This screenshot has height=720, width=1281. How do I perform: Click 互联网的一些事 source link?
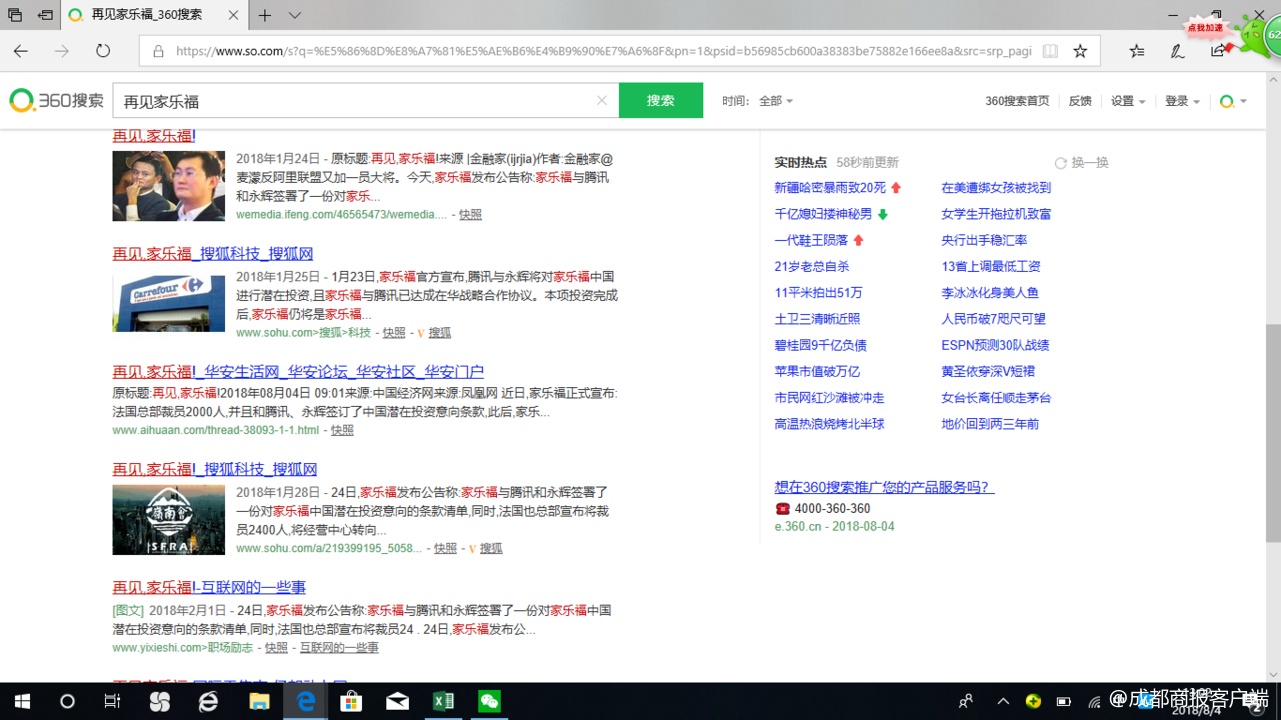pyautogui.click(x=339, y=648)
